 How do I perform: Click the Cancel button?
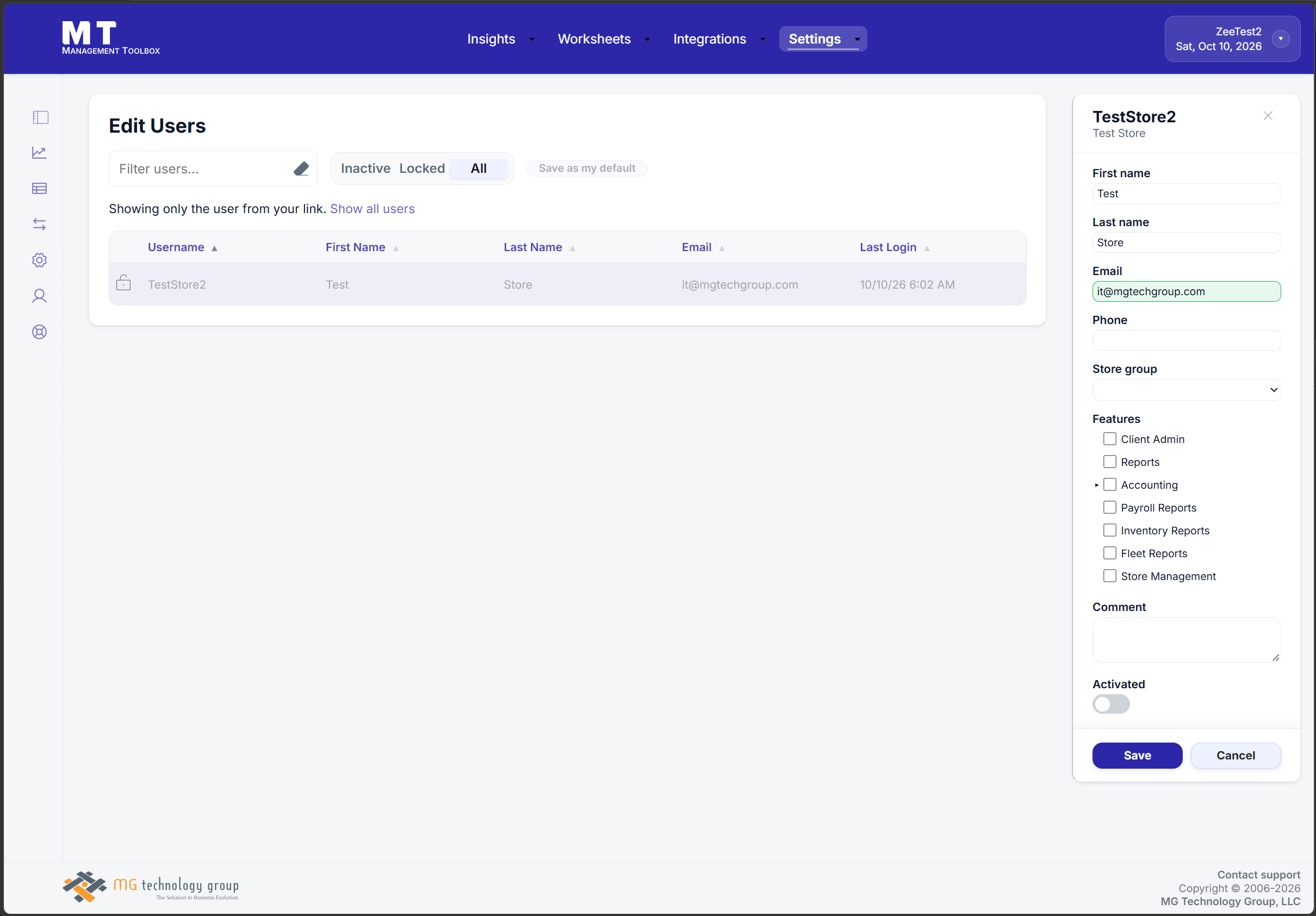[x=1235, y=755]
